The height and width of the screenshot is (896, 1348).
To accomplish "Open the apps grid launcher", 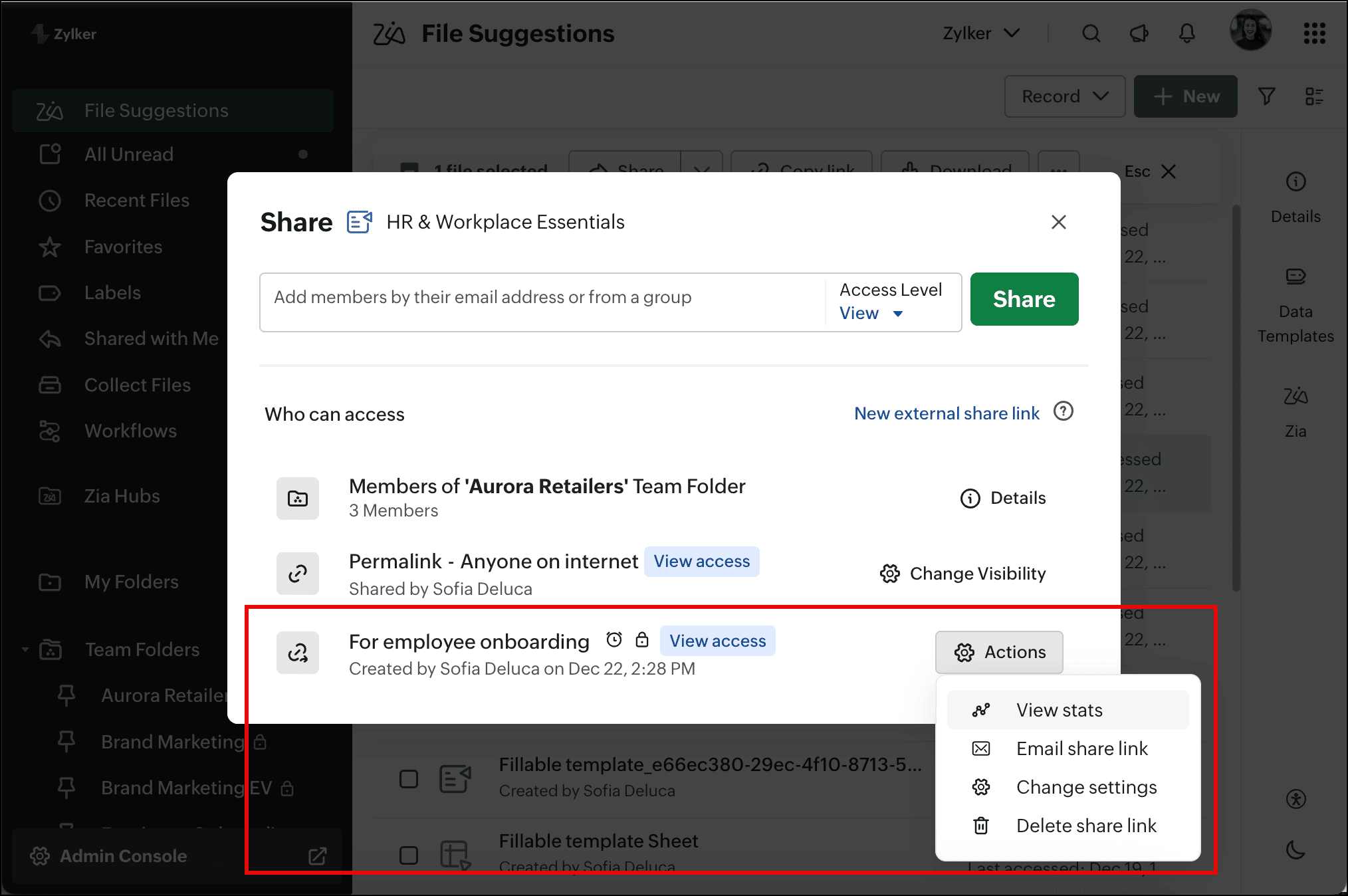I will point(1314,33).
